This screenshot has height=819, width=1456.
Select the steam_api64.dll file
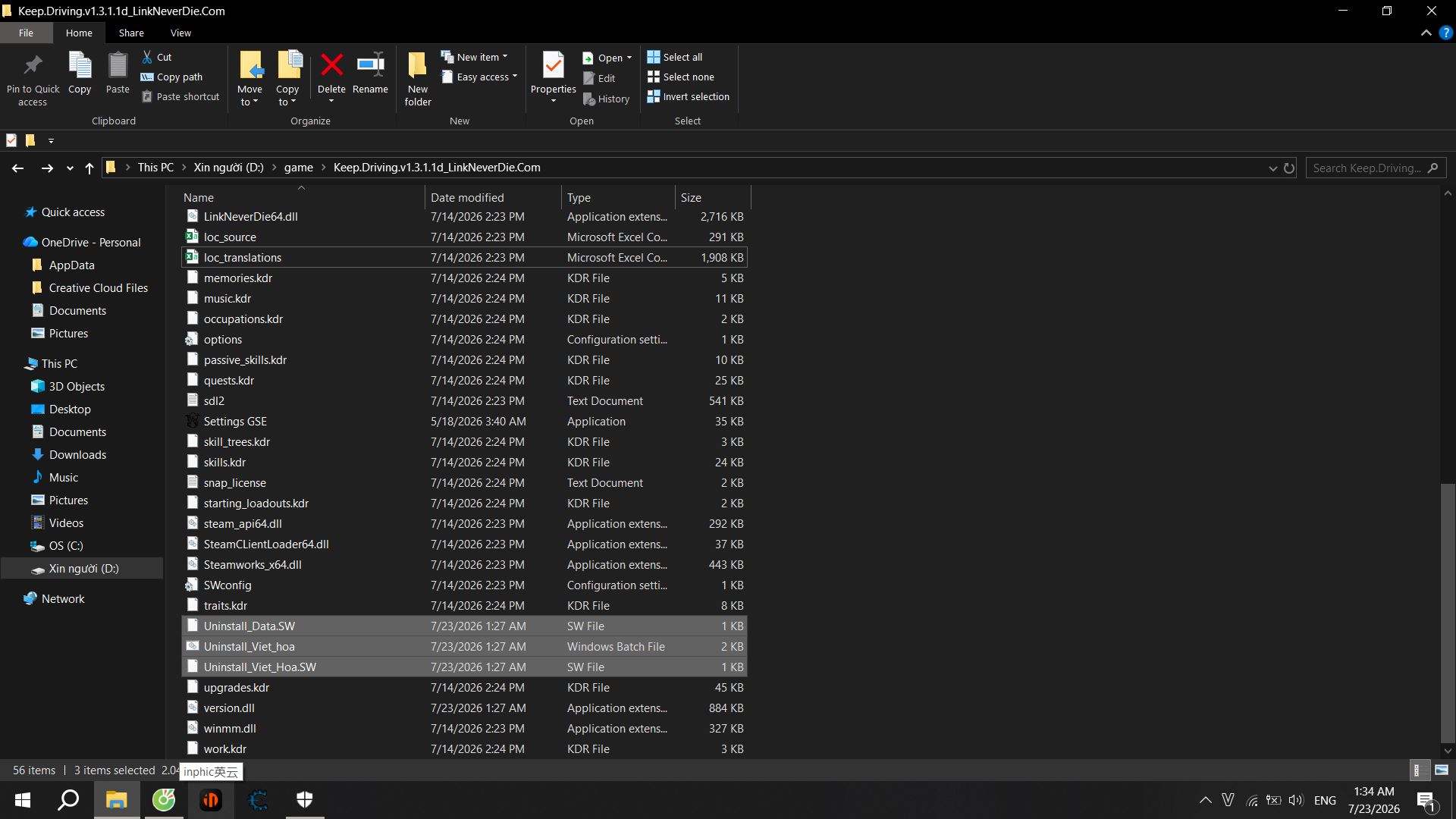[x=464, y=523]
